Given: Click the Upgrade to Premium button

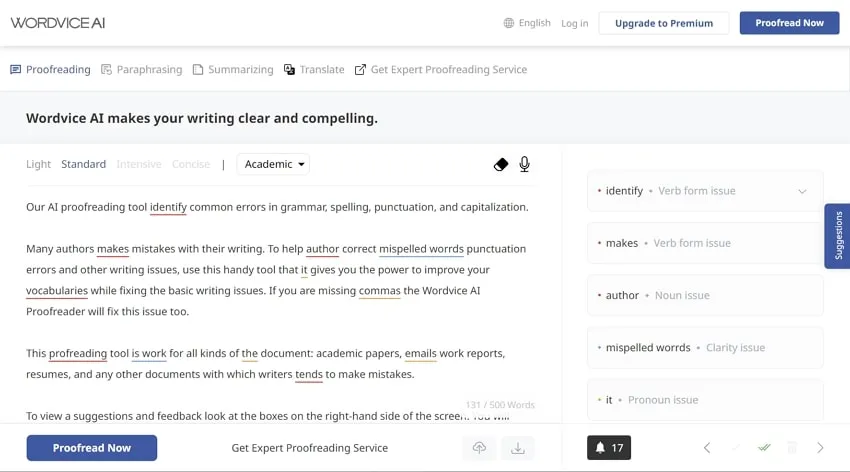Looking at the screenshot, I should [664, 23].
